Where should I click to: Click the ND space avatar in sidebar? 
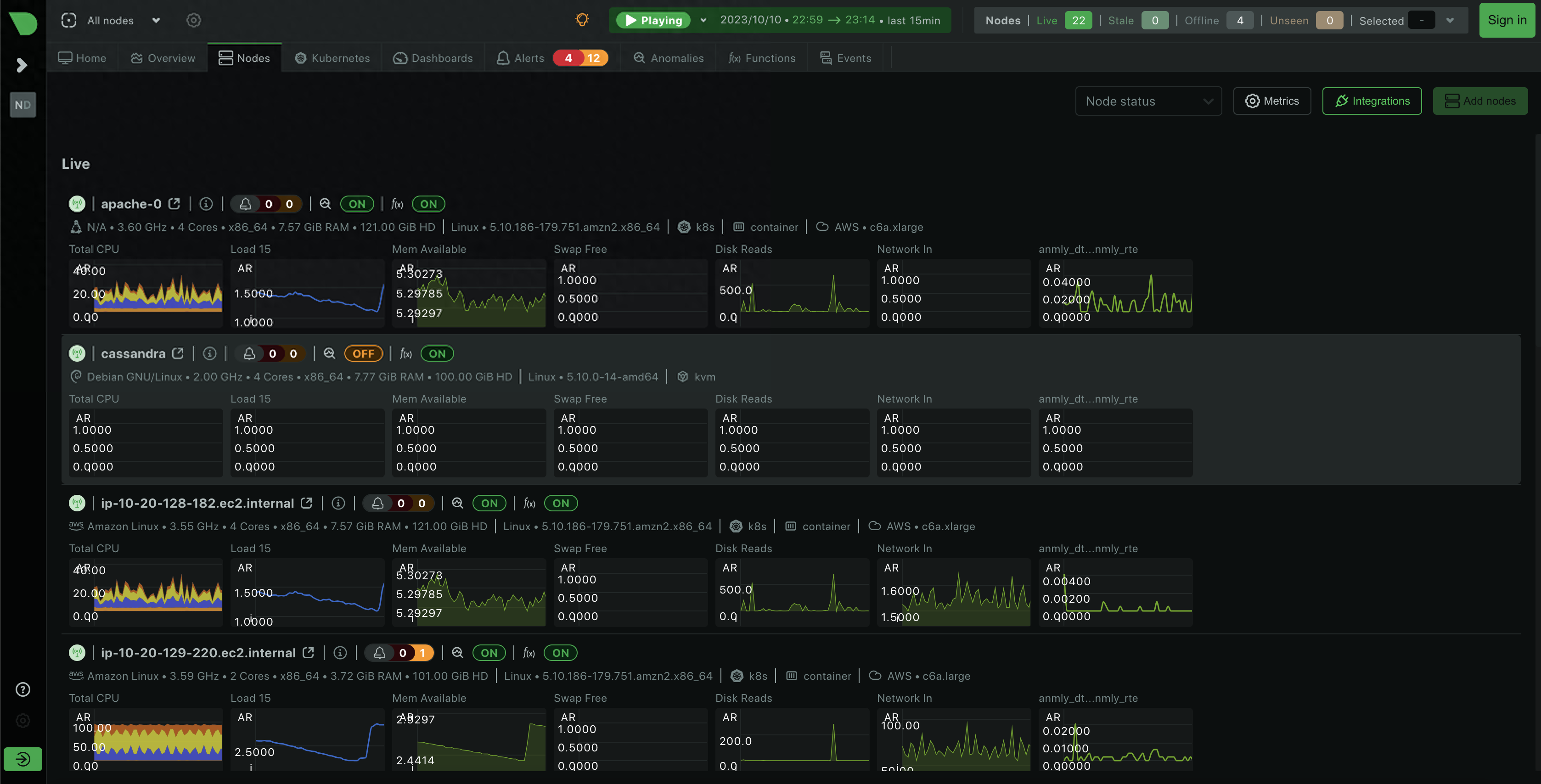click(x=23, y=105)
